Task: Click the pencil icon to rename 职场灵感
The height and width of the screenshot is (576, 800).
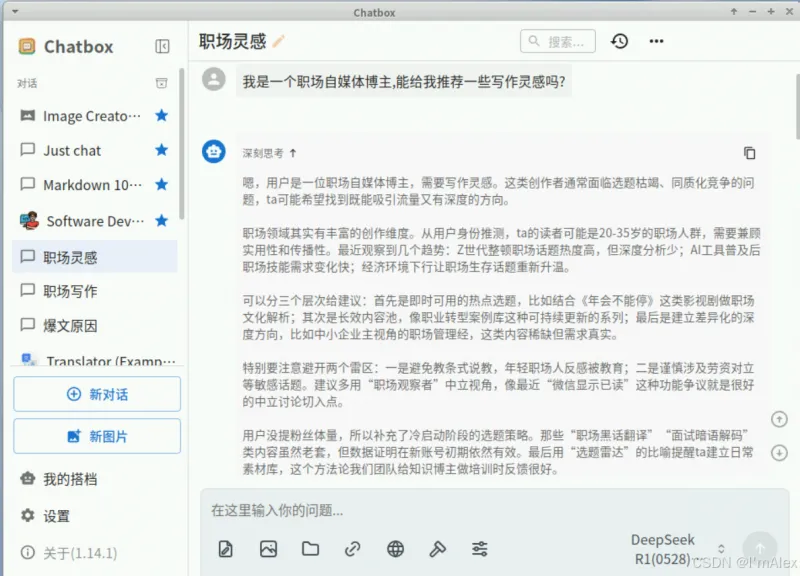Action: (279, 41)
